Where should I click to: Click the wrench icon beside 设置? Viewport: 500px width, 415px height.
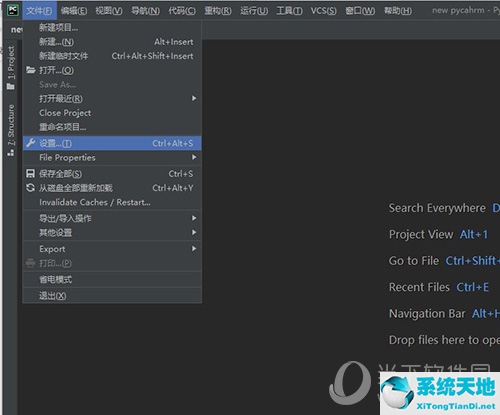click(31, 143)
